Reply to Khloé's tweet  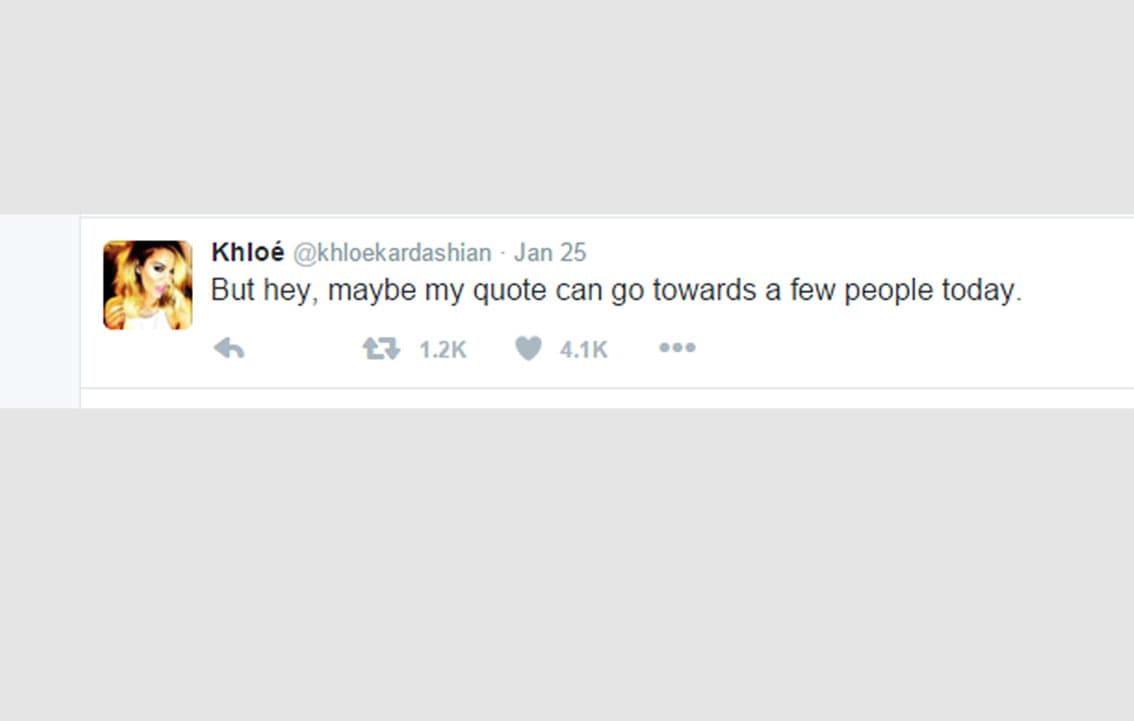tap(229, 348)
